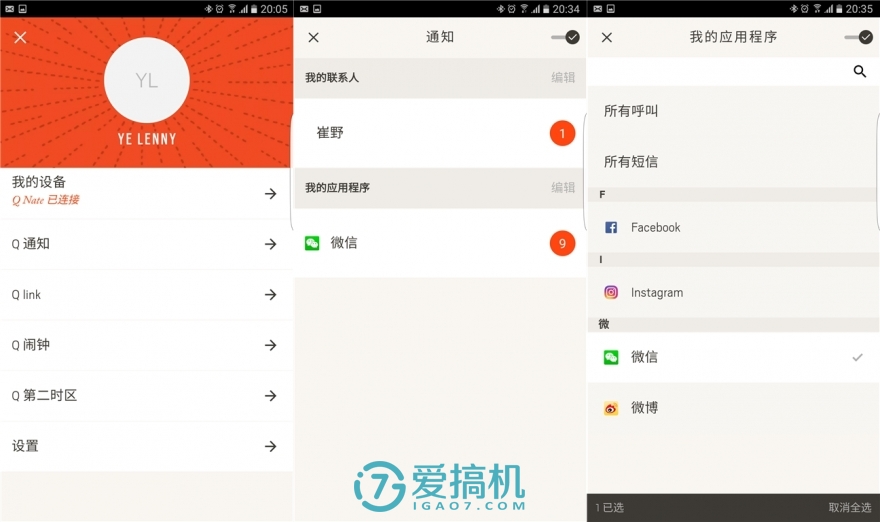
Task: Open the arrow next to Q 第二时区
Action: (x=271, y=396)
